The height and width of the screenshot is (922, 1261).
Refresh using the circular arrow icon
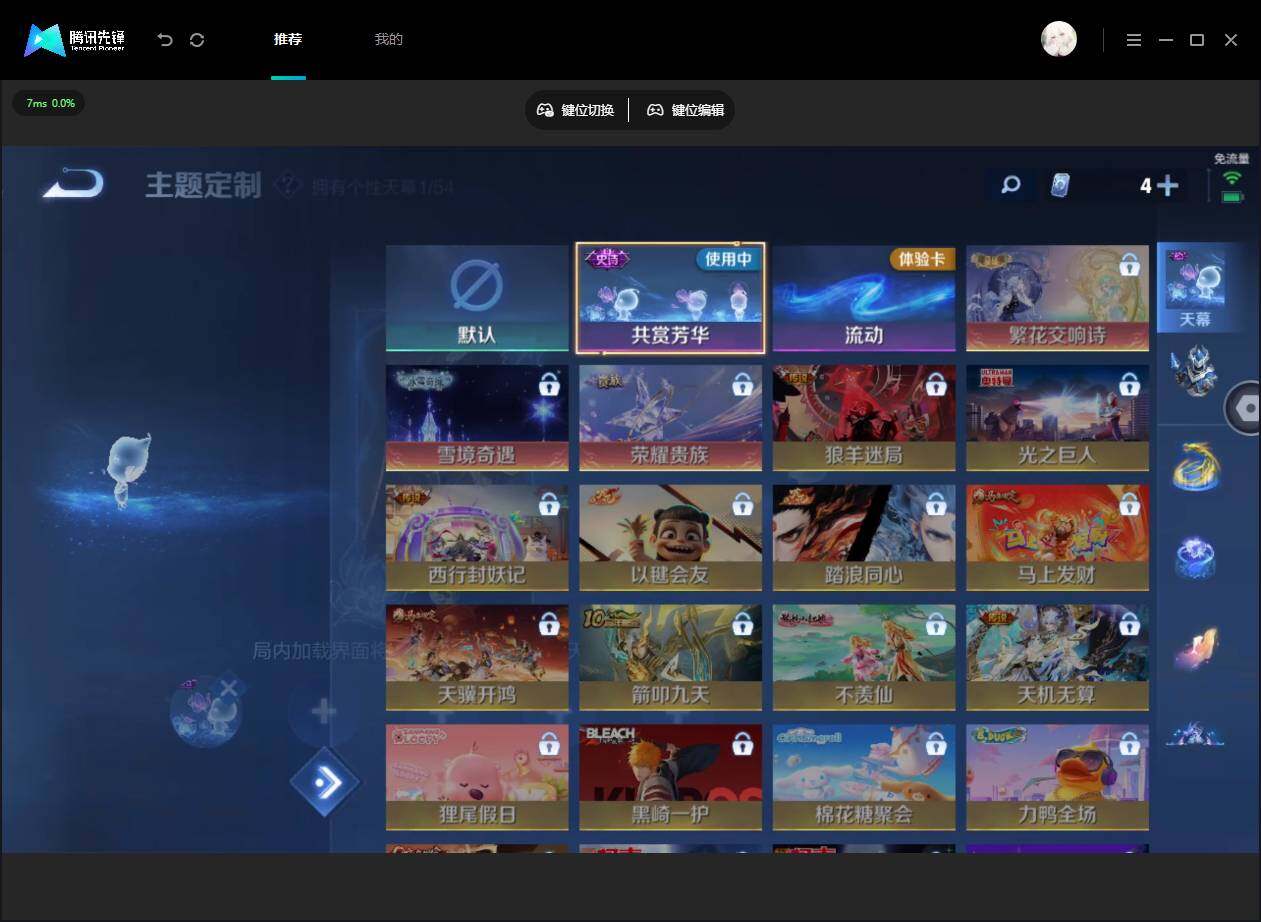[197, 40]
